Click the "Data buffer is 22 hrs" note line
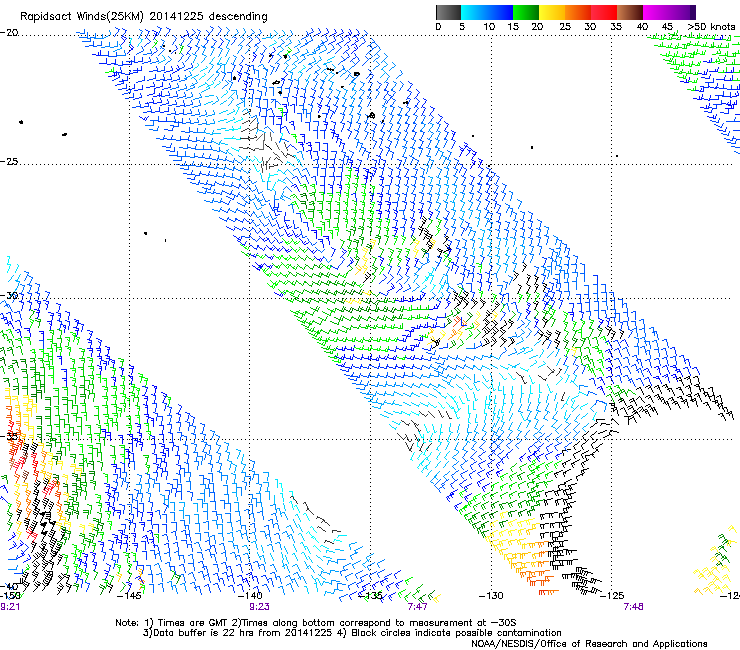Image resolution: width=740 pixels, height=650 pixels. [x=352, y=633]
